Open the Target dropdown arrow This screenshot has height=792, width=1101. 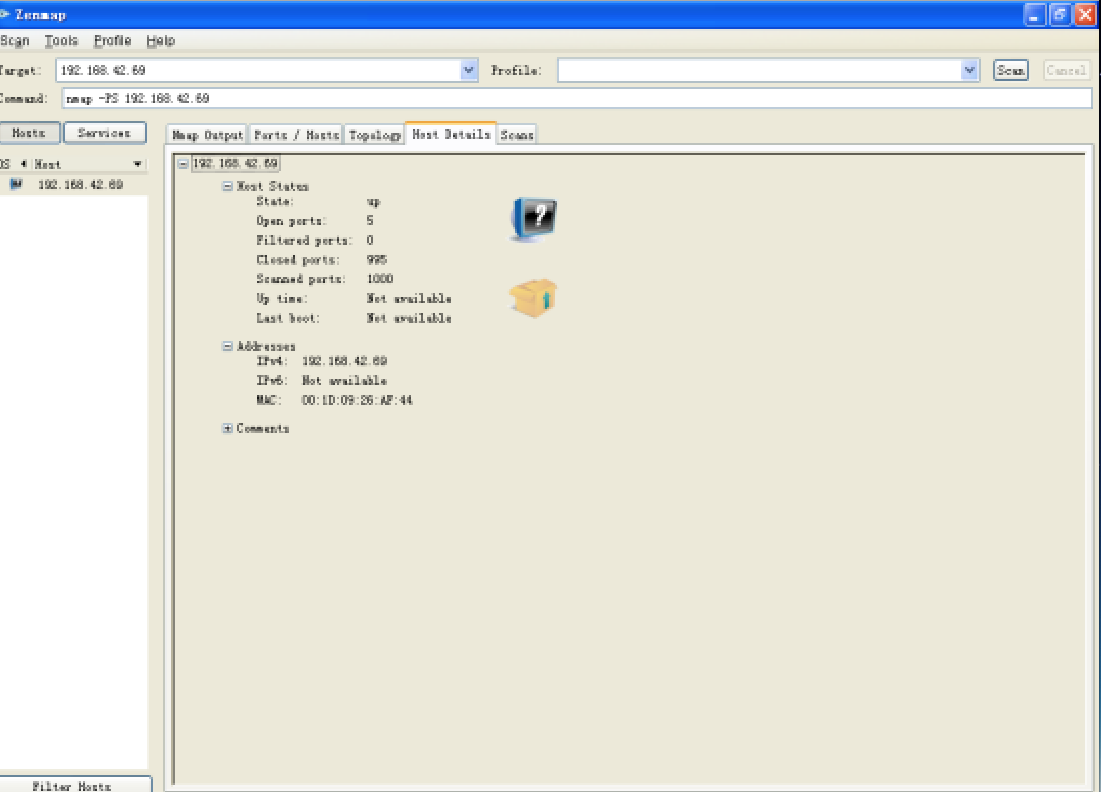point(468,70)
